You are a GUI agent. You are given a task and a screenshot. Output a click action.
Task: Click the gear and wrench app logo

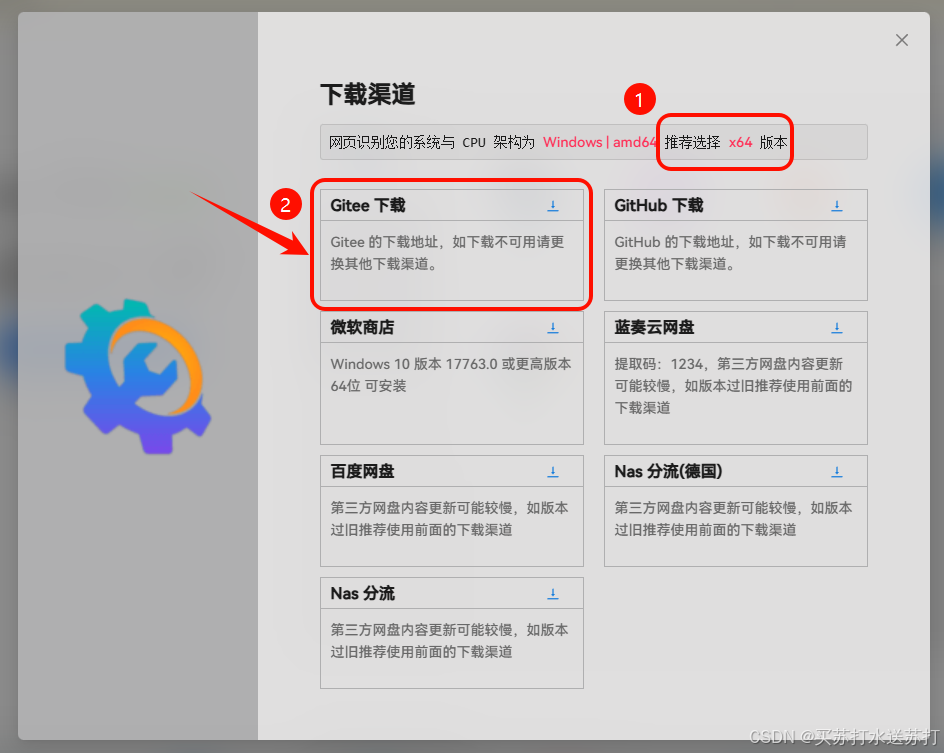click(138, 376)
